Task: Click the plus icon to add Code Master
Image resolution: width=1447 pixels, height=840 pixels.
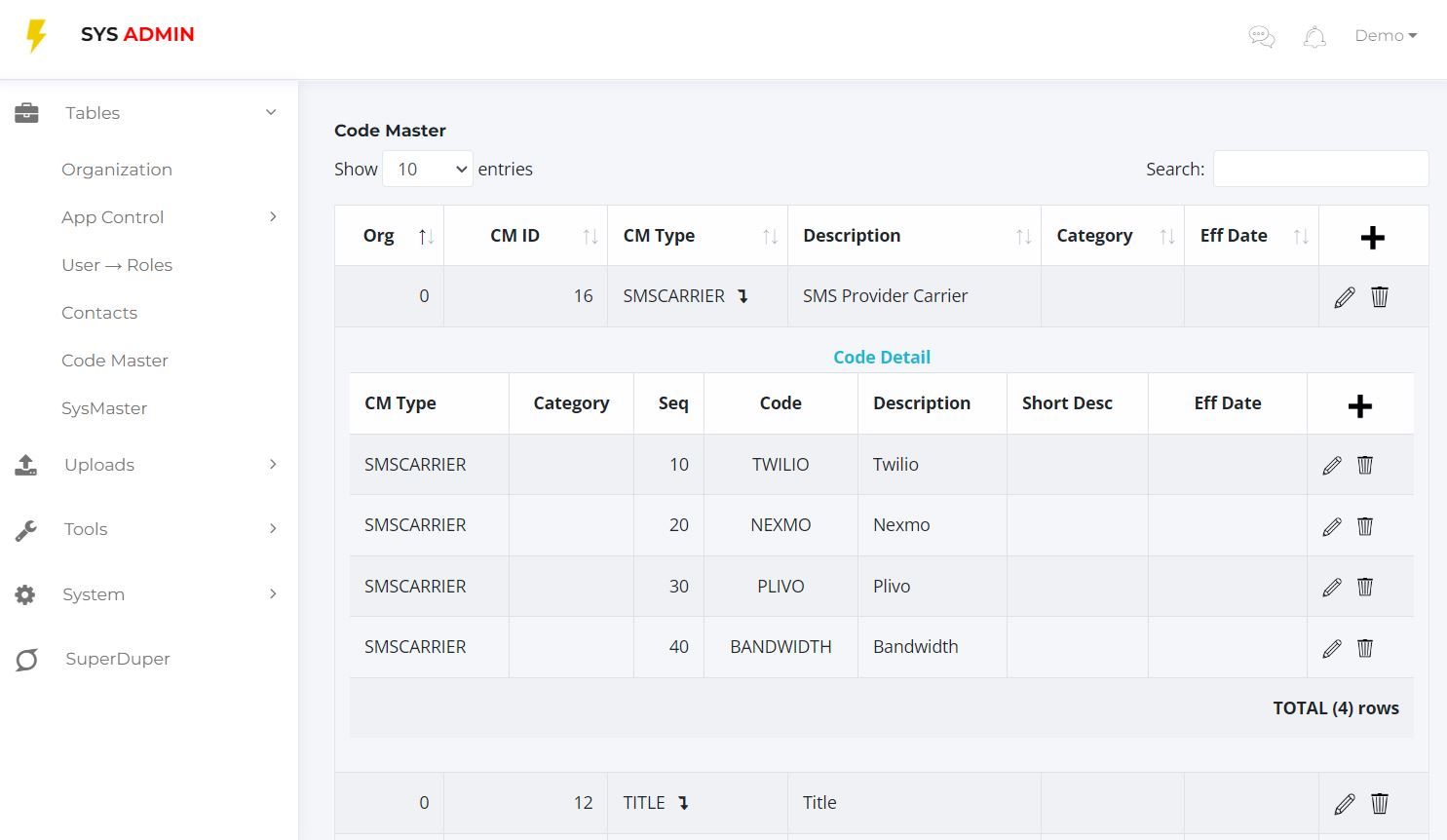Action: 1372,237
